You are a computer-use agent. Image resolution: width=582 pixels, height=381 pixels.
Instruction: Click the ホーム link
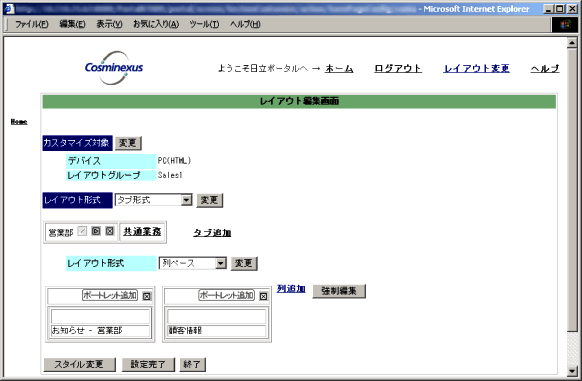click(x=339, y=68)
